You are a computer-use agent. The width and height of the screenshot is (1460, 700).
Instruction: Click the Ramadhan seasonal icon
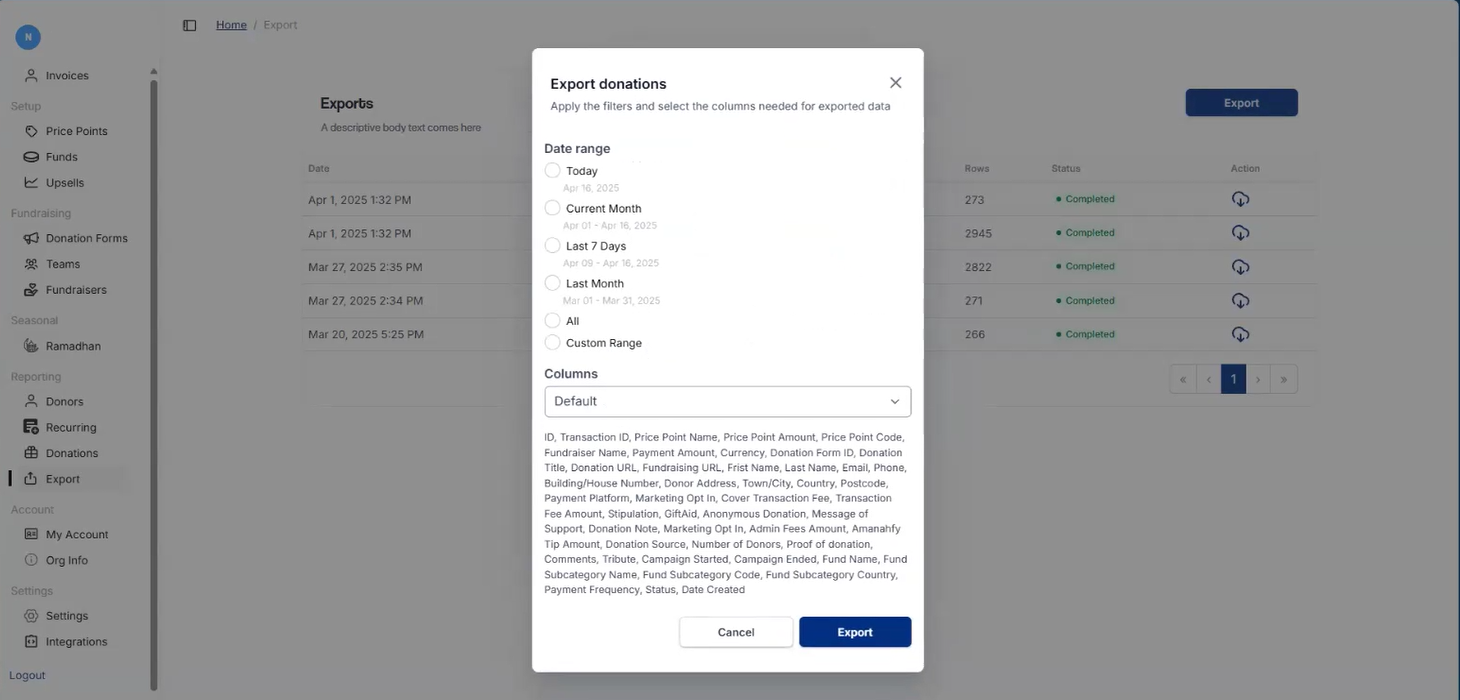31,346
